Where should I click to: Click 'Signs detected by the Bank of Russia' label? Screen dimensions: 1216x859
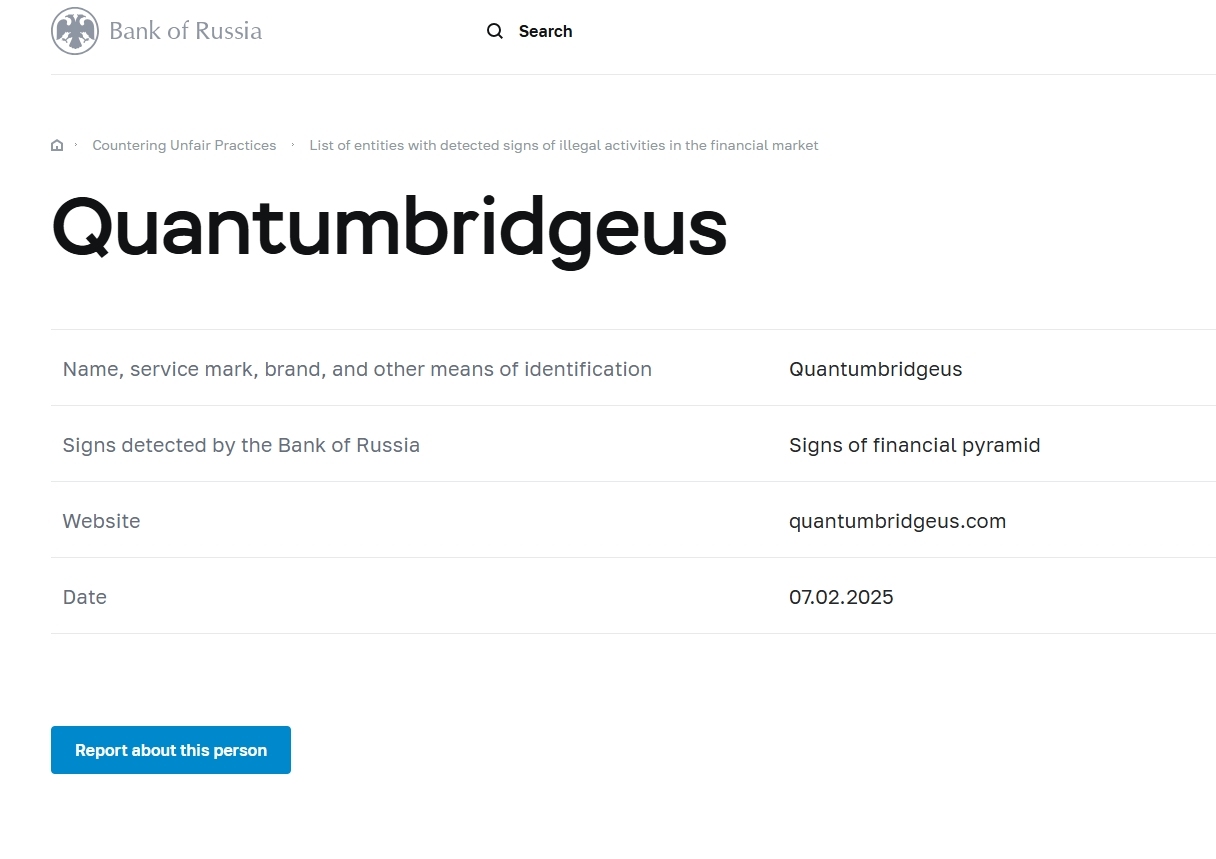[241, 445]
